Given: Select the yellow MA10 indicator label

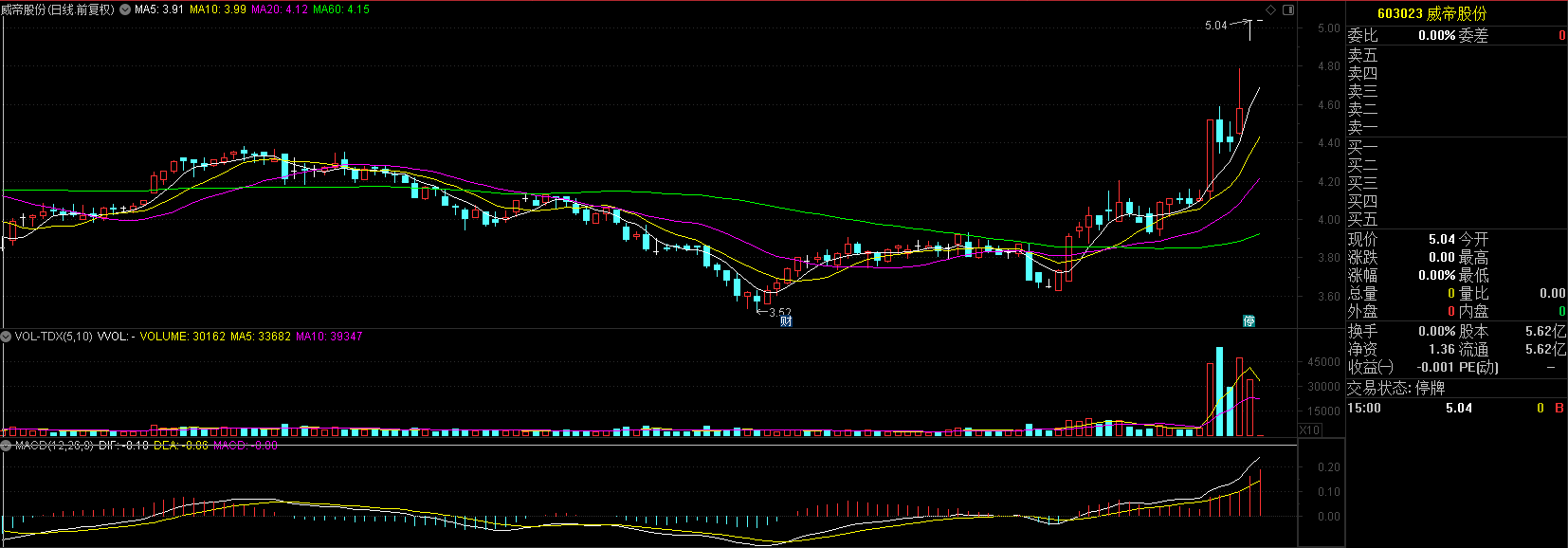Looking at the screenshot, I should click(x=218, y=9).
